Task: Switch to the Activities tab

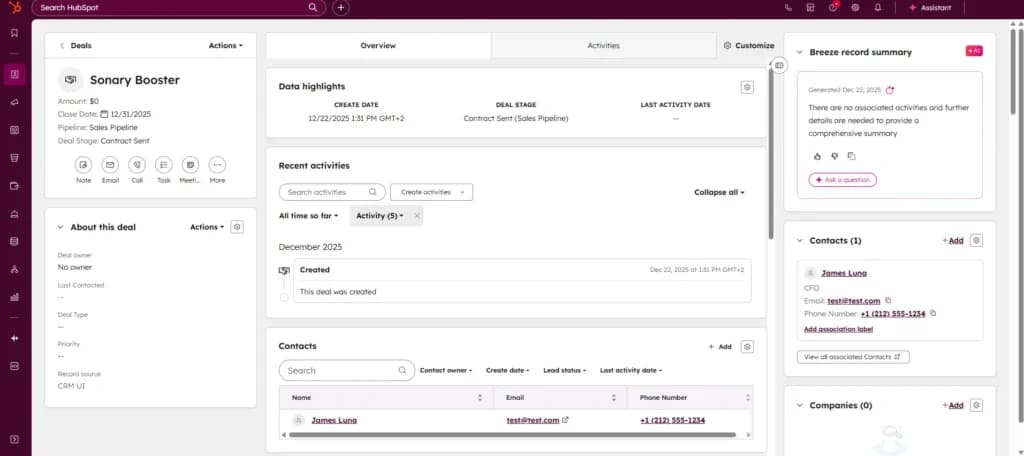Action: point(603,46)
